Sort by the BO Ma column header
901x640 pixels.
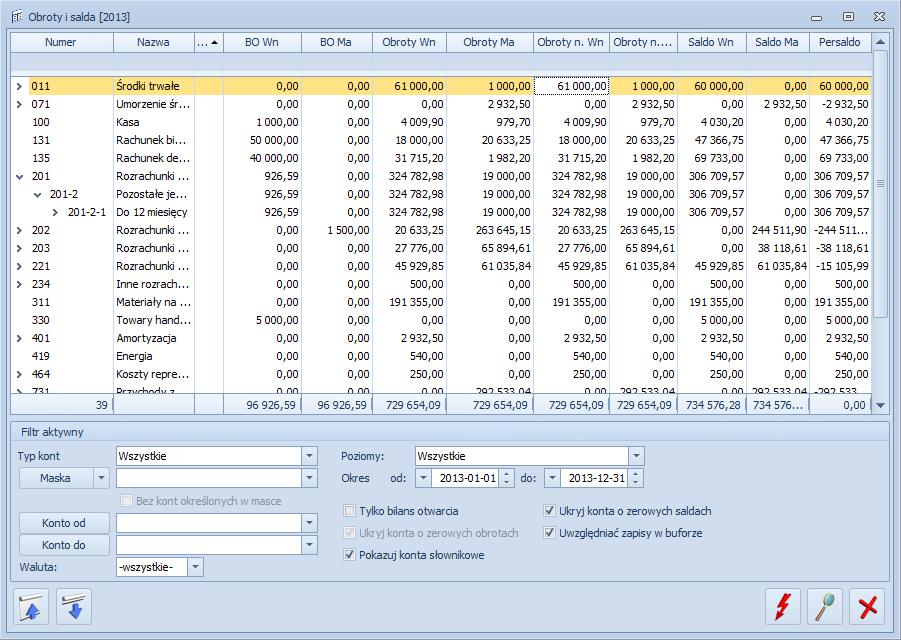pyautogui.click(x=336, y=42)
